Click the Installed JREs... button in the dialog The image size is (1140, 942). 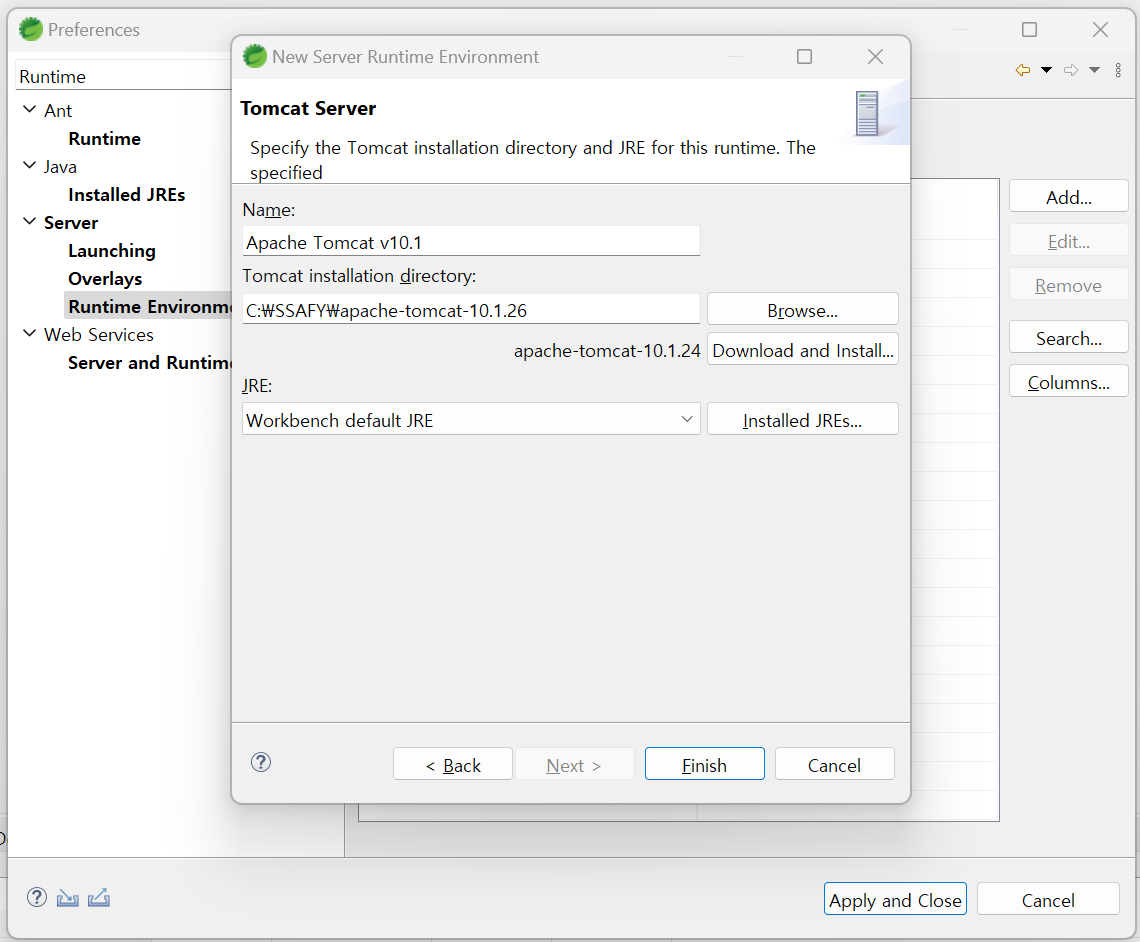click(803, 420)
